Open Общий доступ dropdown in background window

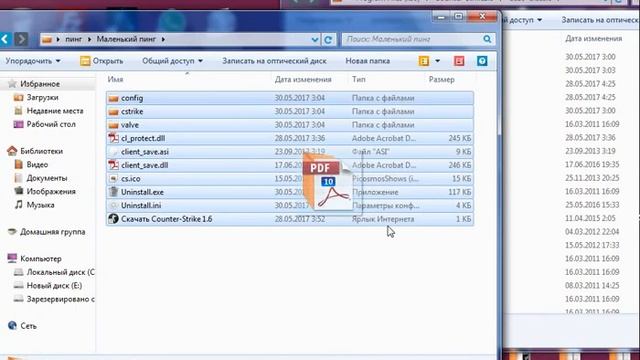tap(522, 20)
